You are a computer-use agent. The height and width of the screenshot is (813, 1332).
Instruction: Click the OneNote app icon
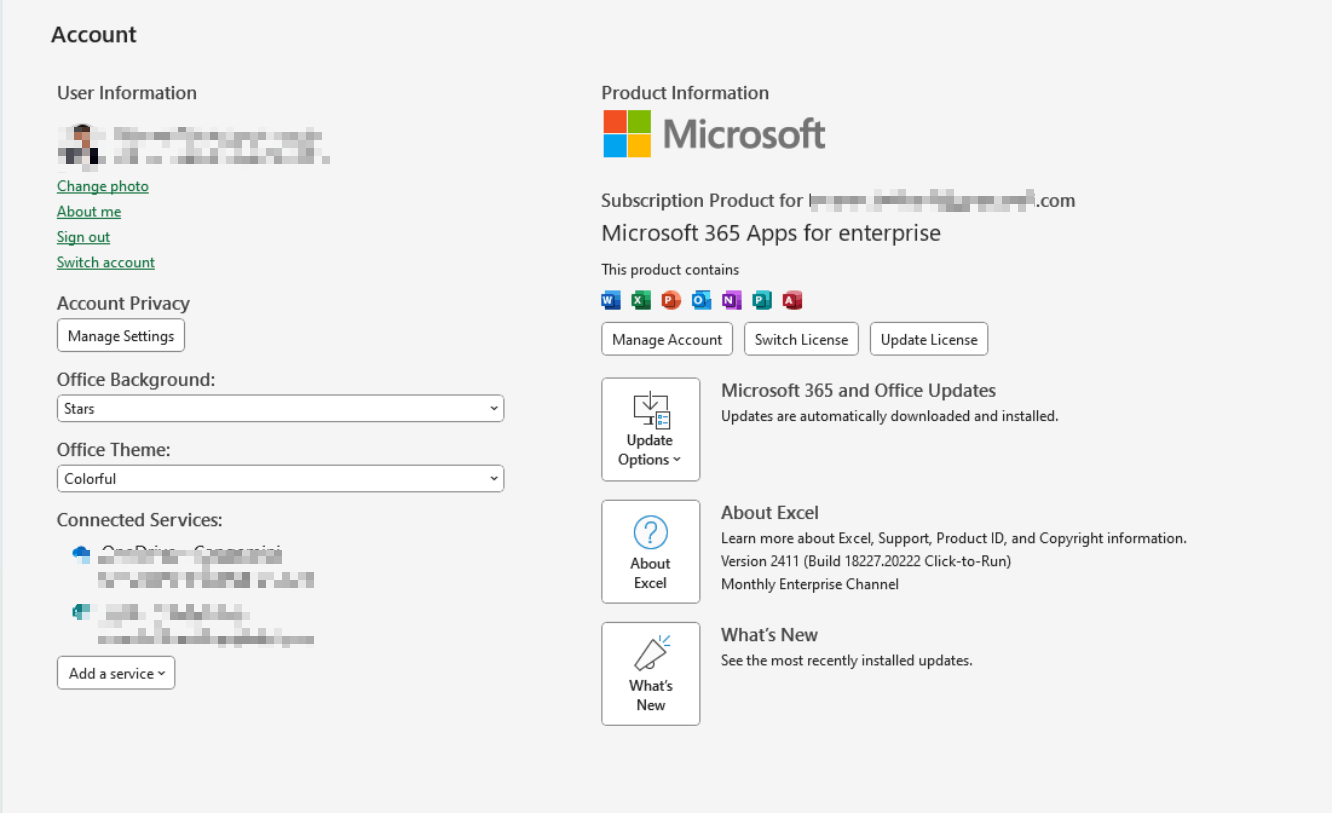(732, 300)
